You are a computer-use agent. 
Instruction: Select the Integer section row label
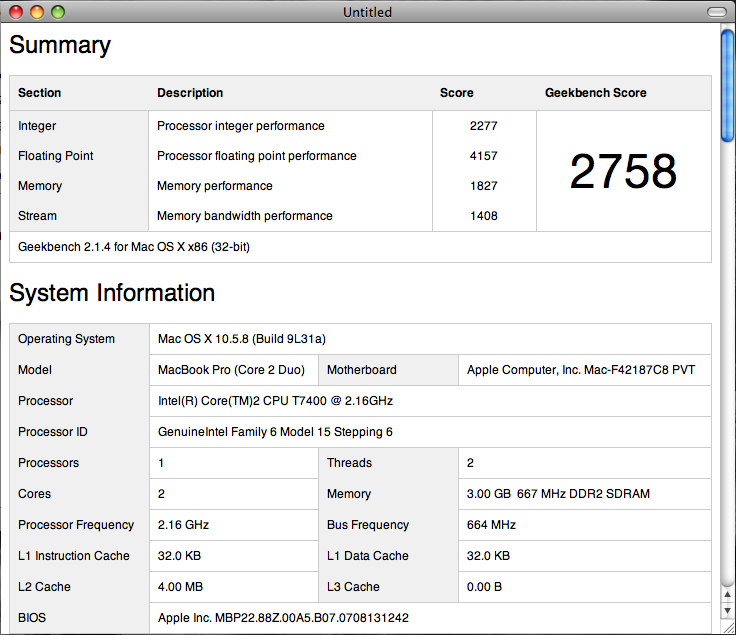37,126
